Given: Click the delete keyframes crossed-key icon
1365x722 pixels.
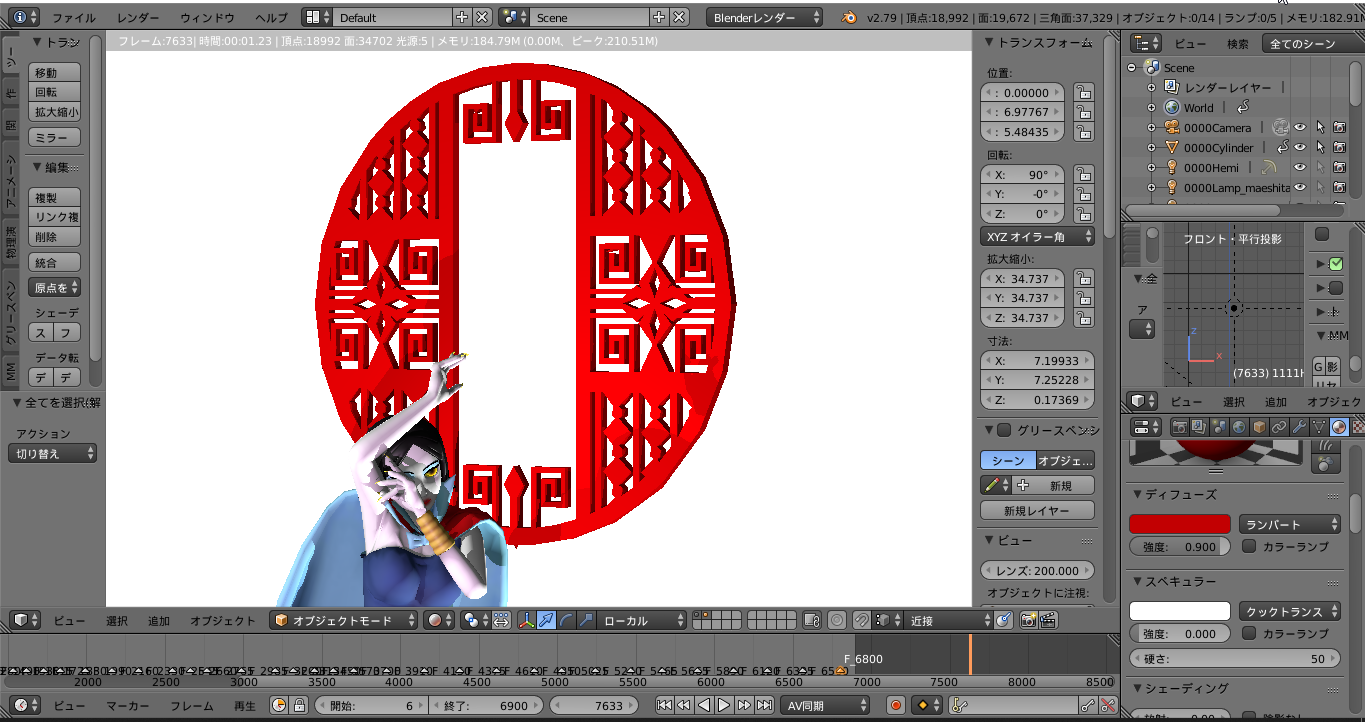Looking at the screenshot, I should [x=1107, y=705].
